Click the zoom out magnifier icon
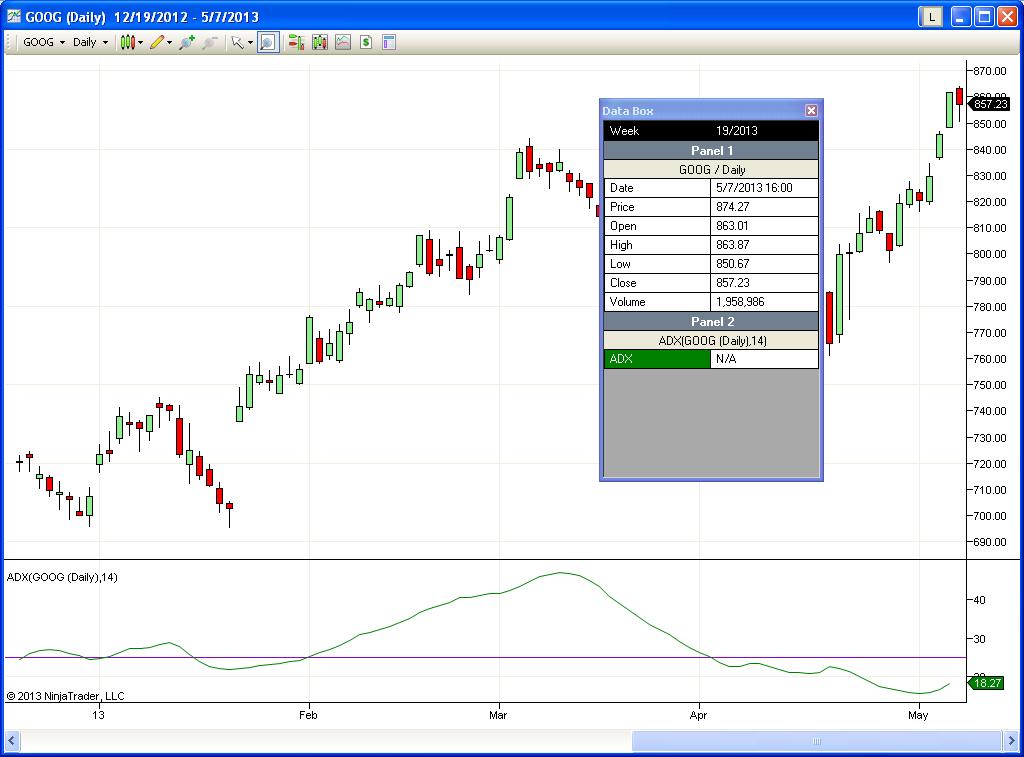This screenshot has height=757, width=1024. tap(210, 42)
